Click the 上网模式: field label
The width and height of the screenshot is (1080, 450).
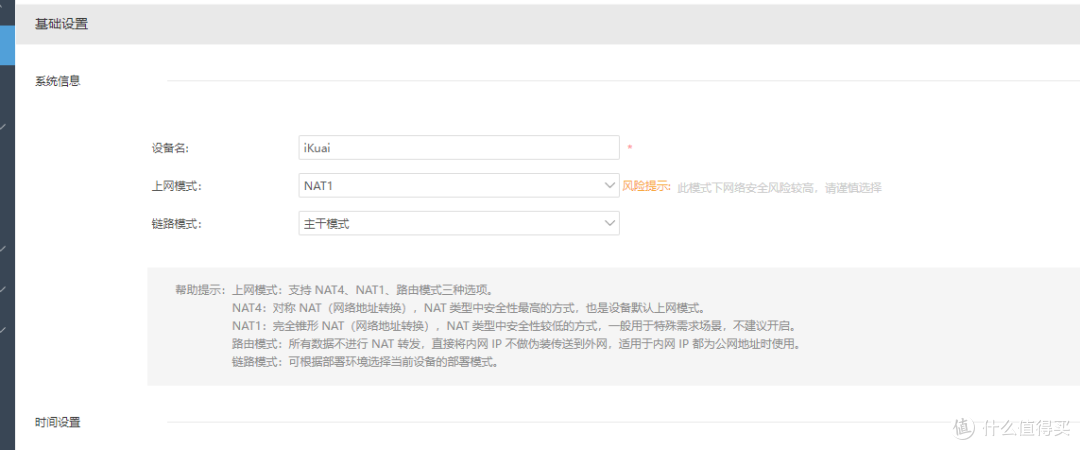(x=176, y=185)
